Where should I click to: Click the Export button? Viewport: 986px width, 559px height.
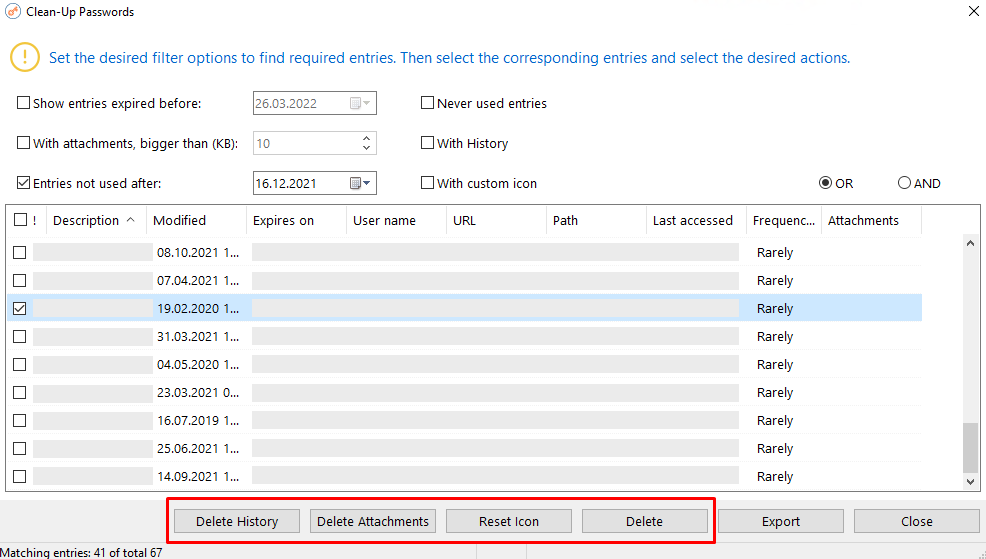[x=780, y=521]
